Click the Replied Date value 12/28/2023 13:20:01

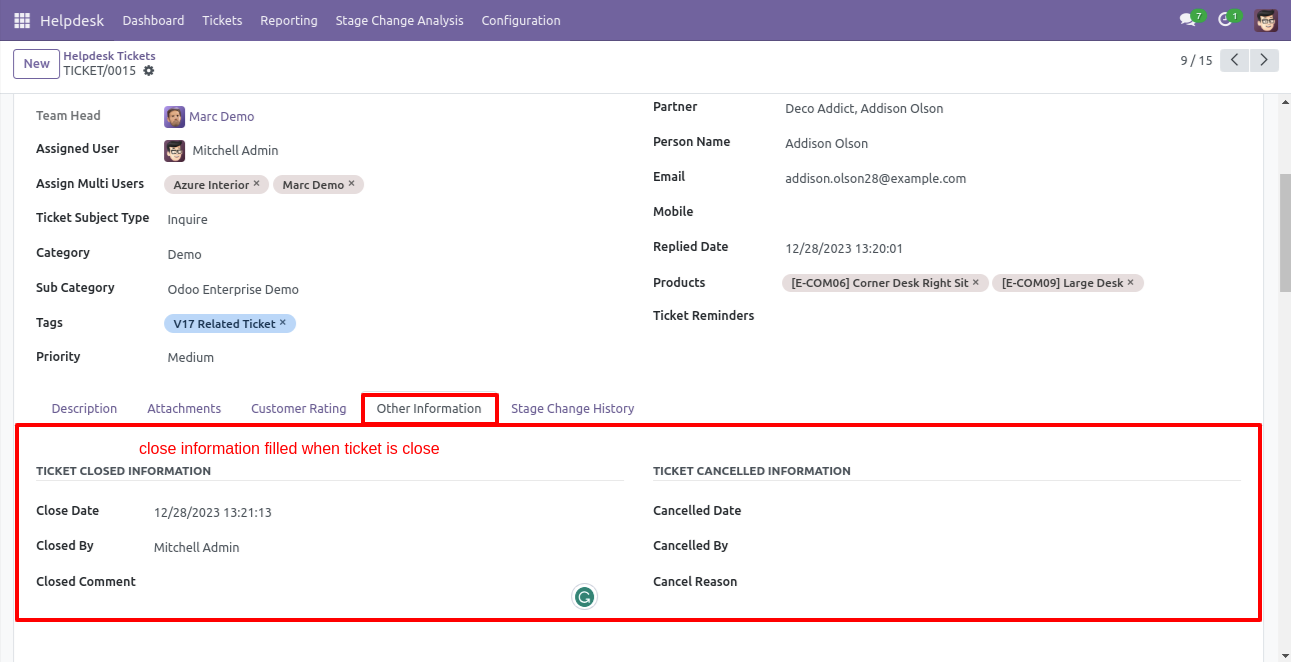pos(844,248)
